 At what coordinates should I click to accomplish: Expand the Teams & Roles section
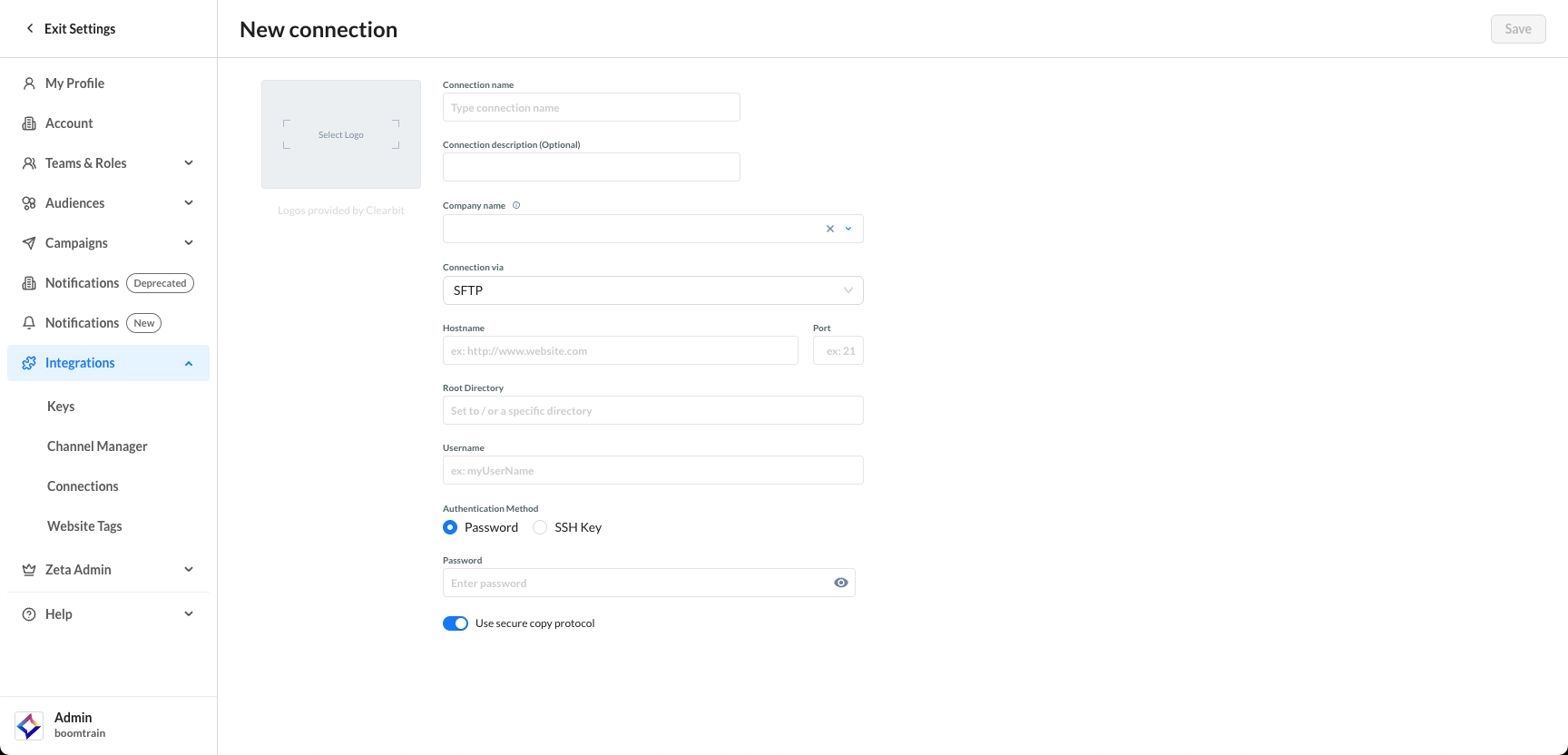(x=189, y=163)
